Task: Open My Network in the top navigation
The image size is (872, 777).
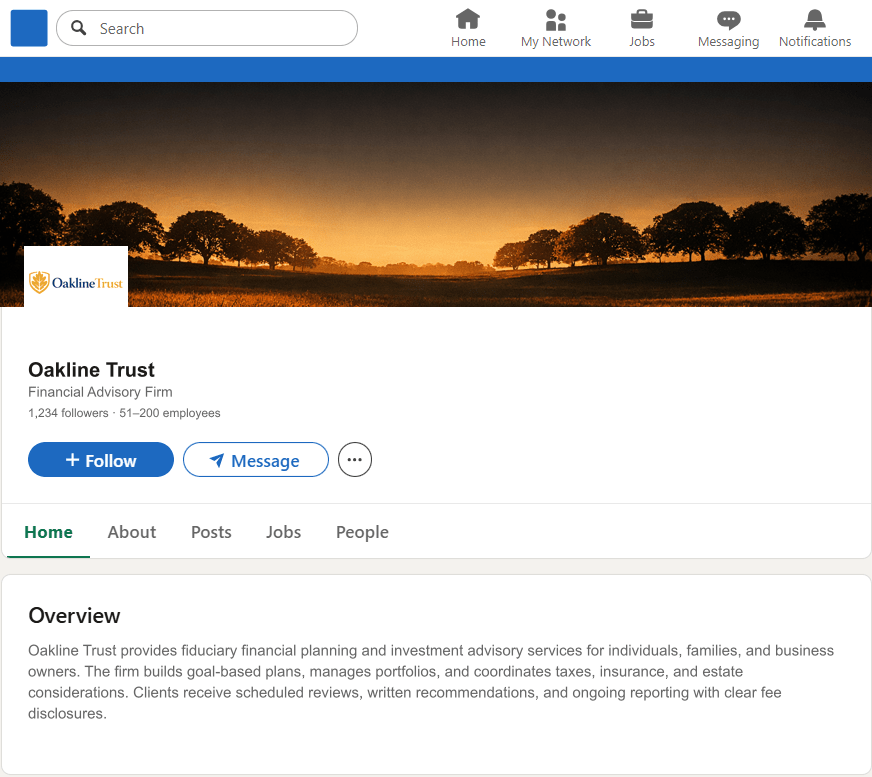Action: pos(556,28)
